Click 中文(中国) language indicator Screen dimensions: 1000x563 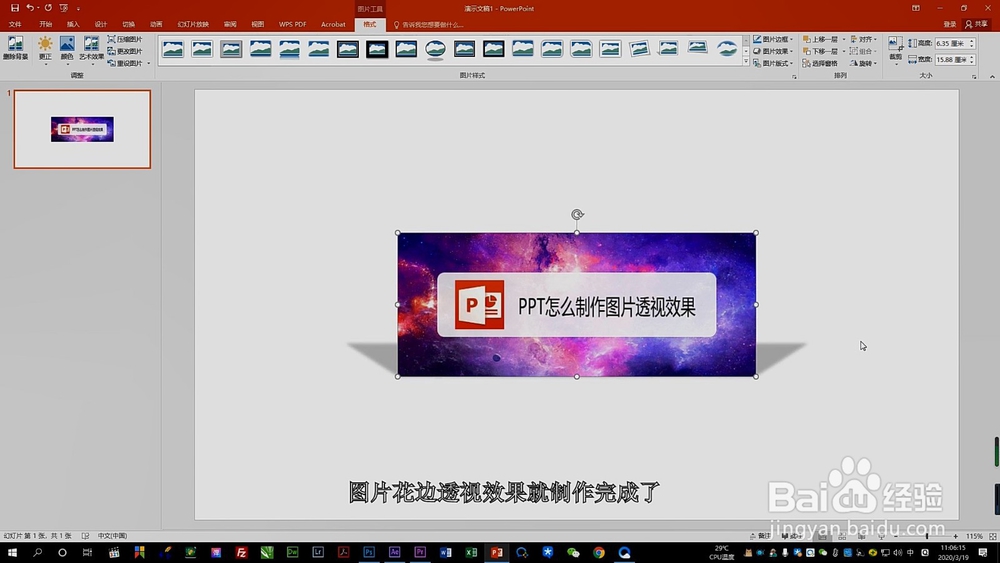point(112,536)
